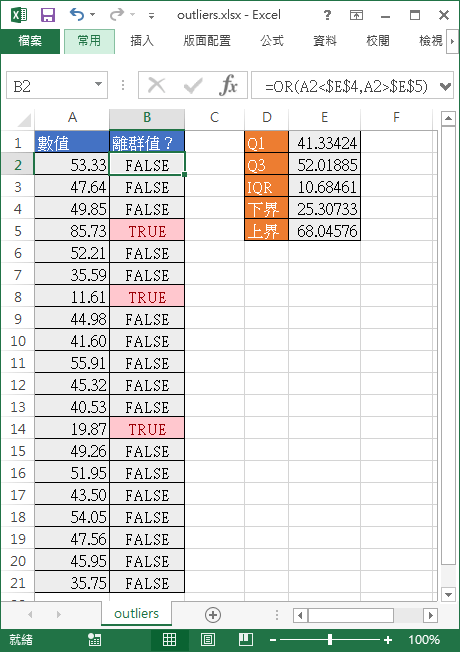This screenshot has width=460, height=652.
Task: Open the Name Box dropdown arrow
Action: pyautogui.click(x=99, y=84)
